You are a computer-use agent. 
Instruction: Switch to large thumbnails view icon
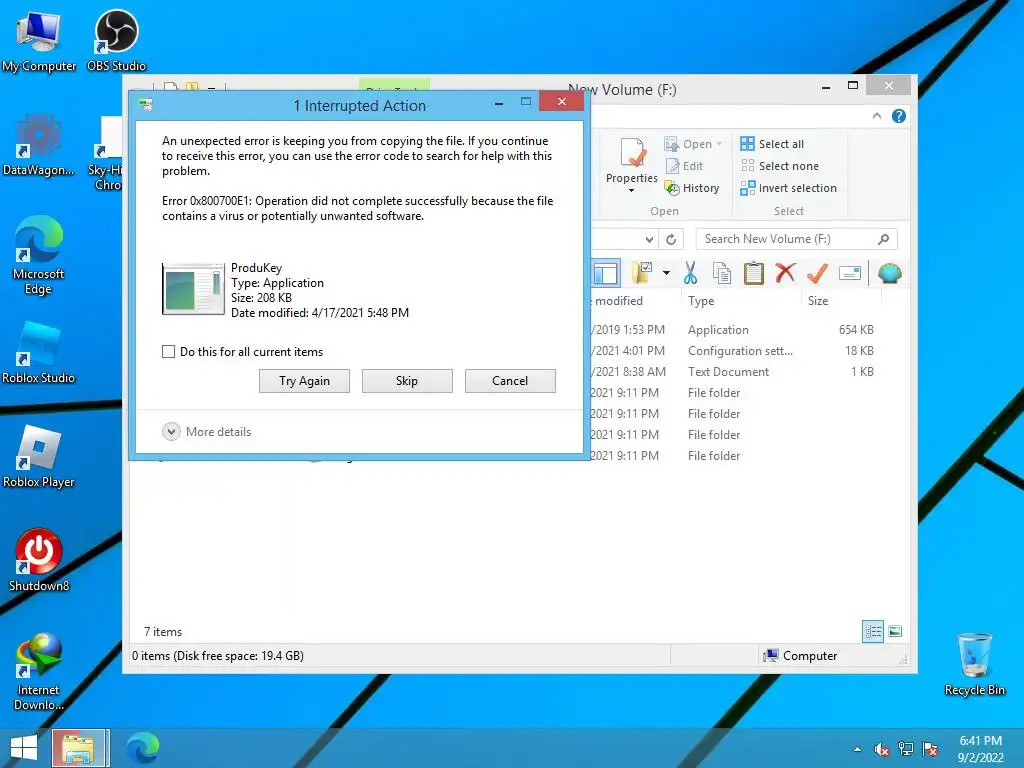[895, 632]
